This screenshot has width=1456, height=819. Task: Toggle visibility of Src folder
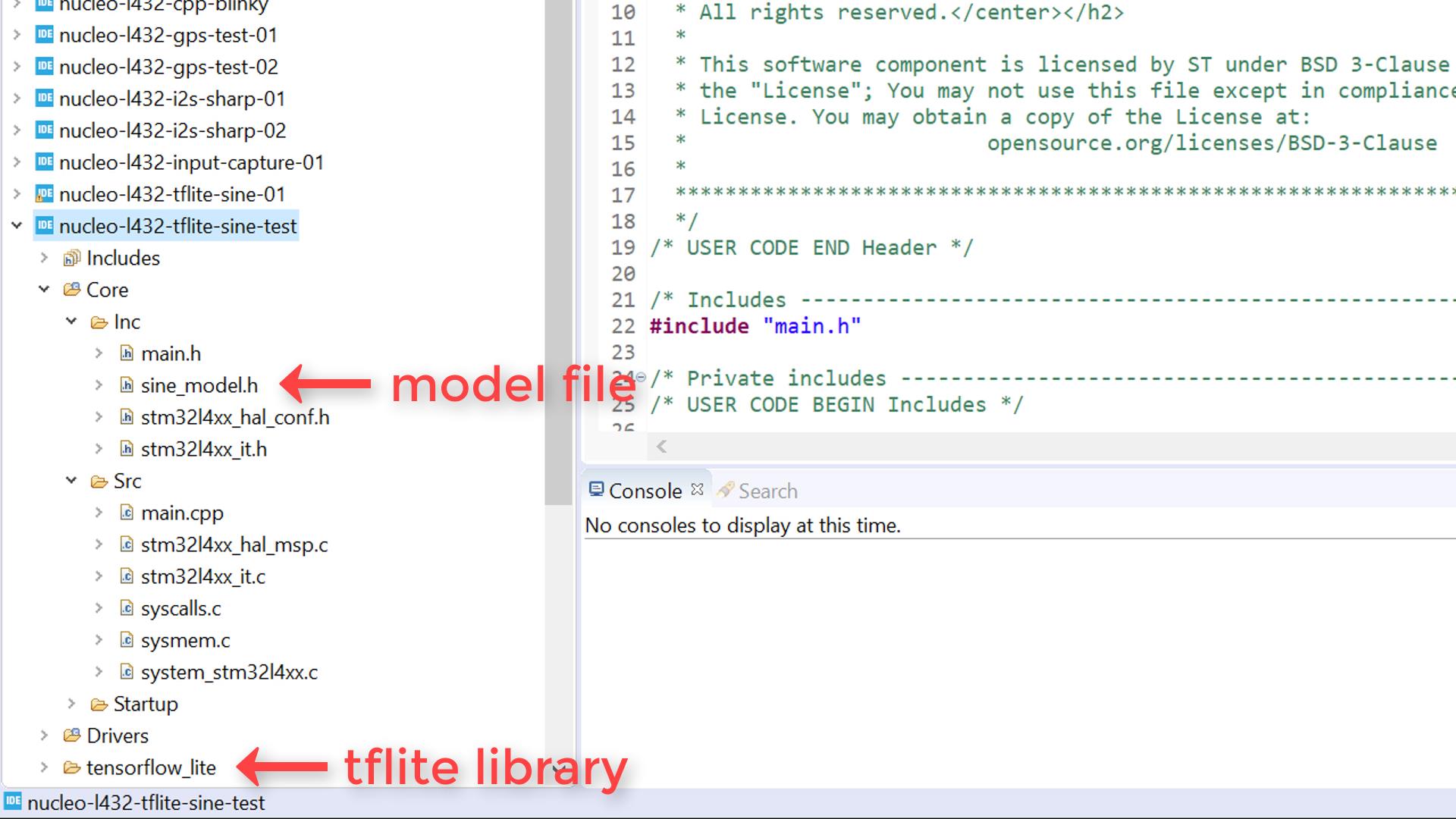(72, 481)
